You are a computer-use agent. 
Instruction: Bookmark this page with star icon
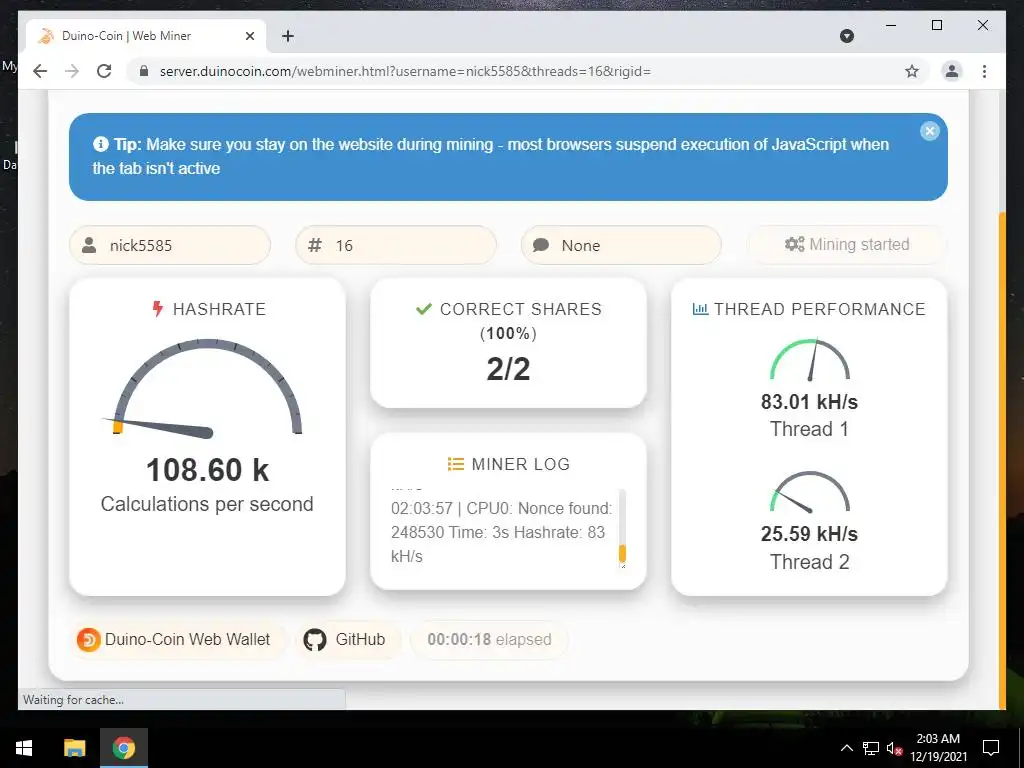point(912,71)
